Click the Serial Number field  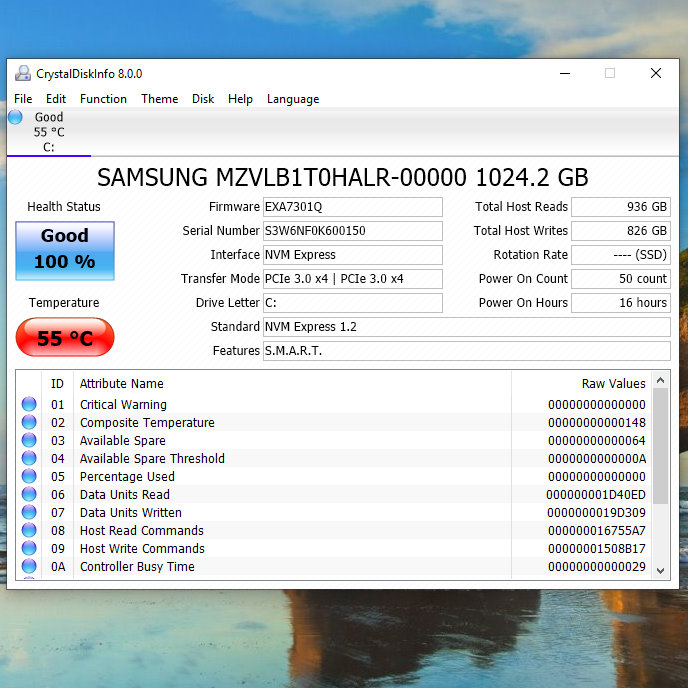tap(353, 231)
